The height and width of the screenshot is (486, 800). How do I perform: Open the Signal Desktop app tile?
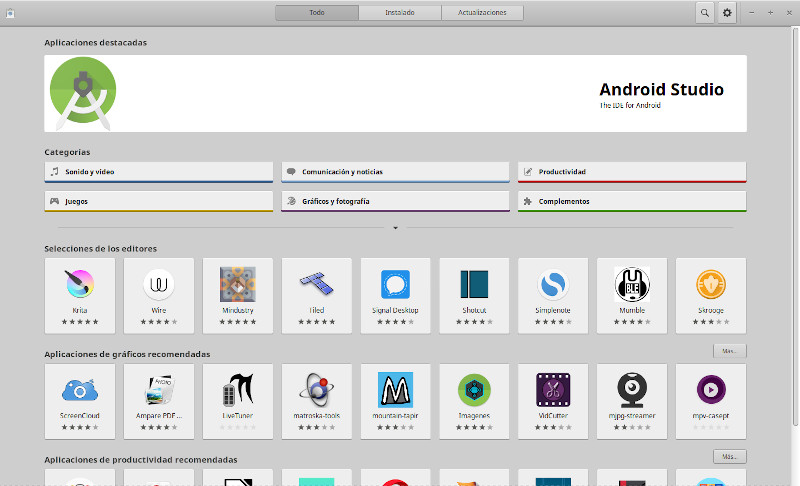(x=395, y=296)
